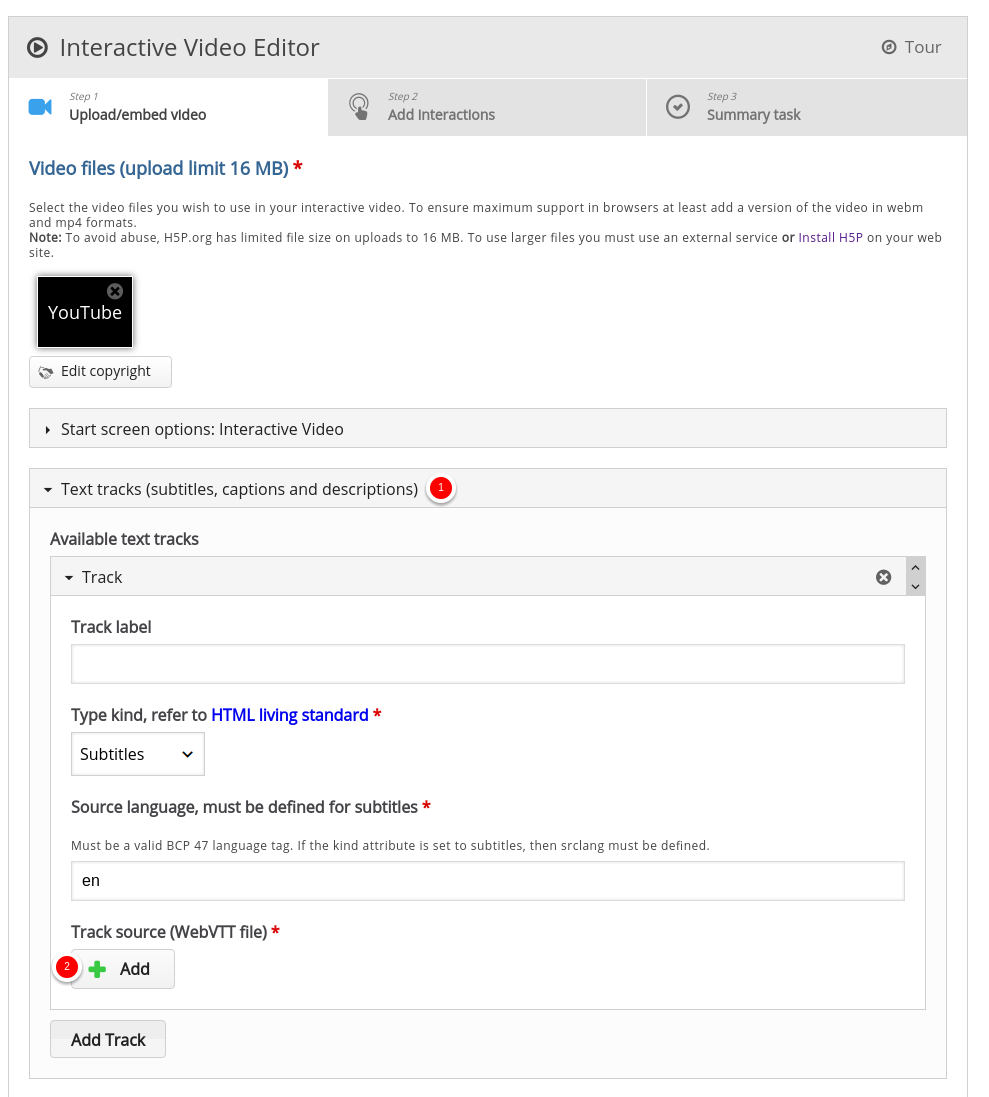
Task: Open the HTML living standard link
Action: click(290, 715)
